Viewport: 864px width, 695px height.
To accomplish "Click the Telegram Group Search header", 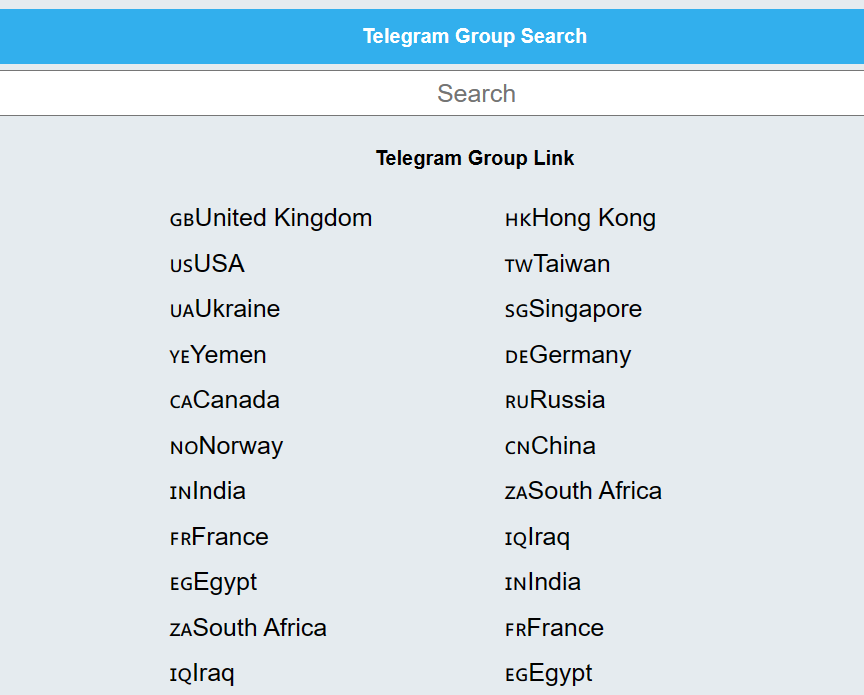I will (x=475, y=36).
